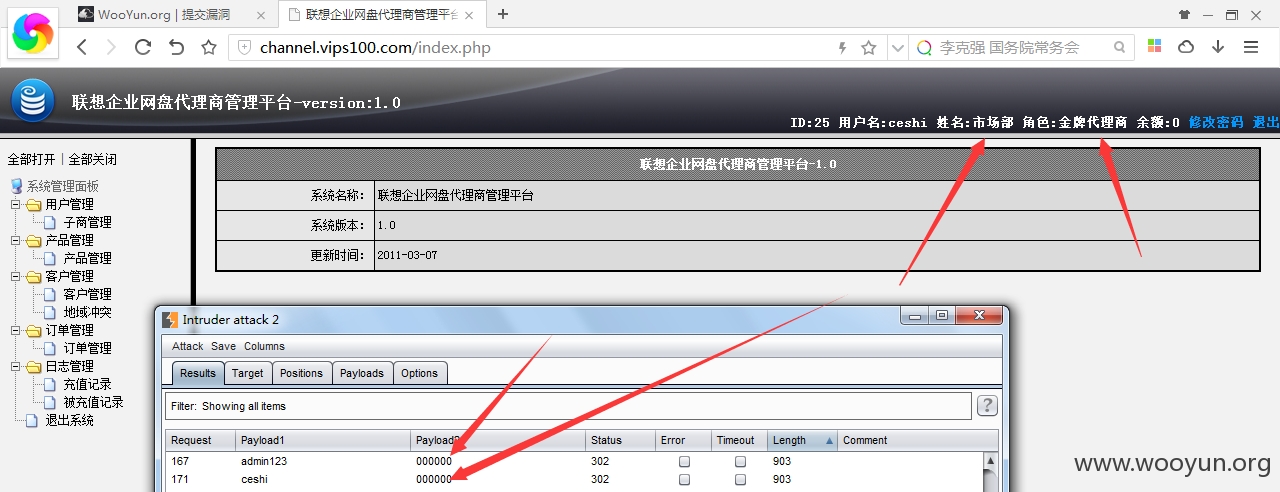
Task: Collapse the 订单管理 folder node toggle
Action: [x=16, y=330]
